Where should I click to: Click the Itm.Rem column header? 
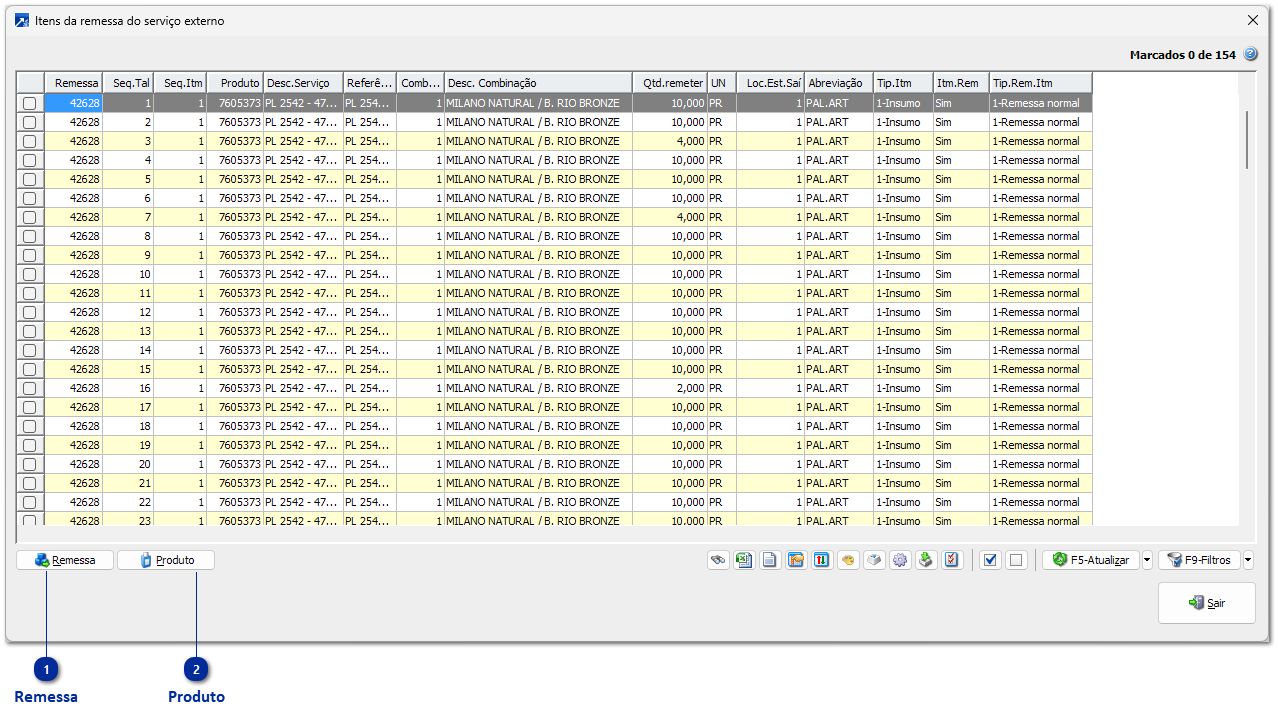coord(961,83)
